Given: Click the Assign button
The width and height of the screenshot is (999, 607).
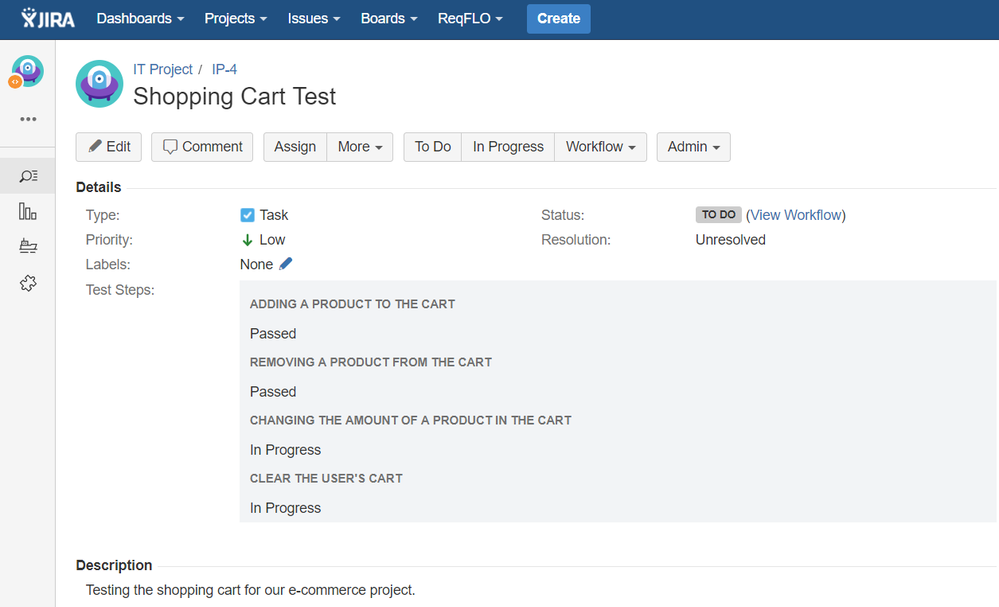Looking at the screenshot, I should (x=295, y=147).
